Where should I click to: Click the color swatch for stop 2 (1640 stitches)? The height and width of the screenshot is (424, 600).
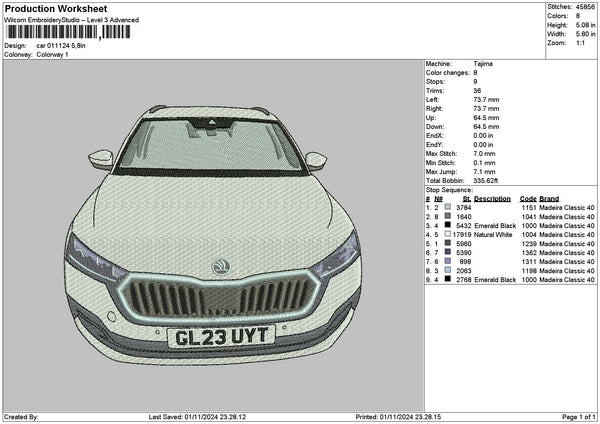[447, 216]
